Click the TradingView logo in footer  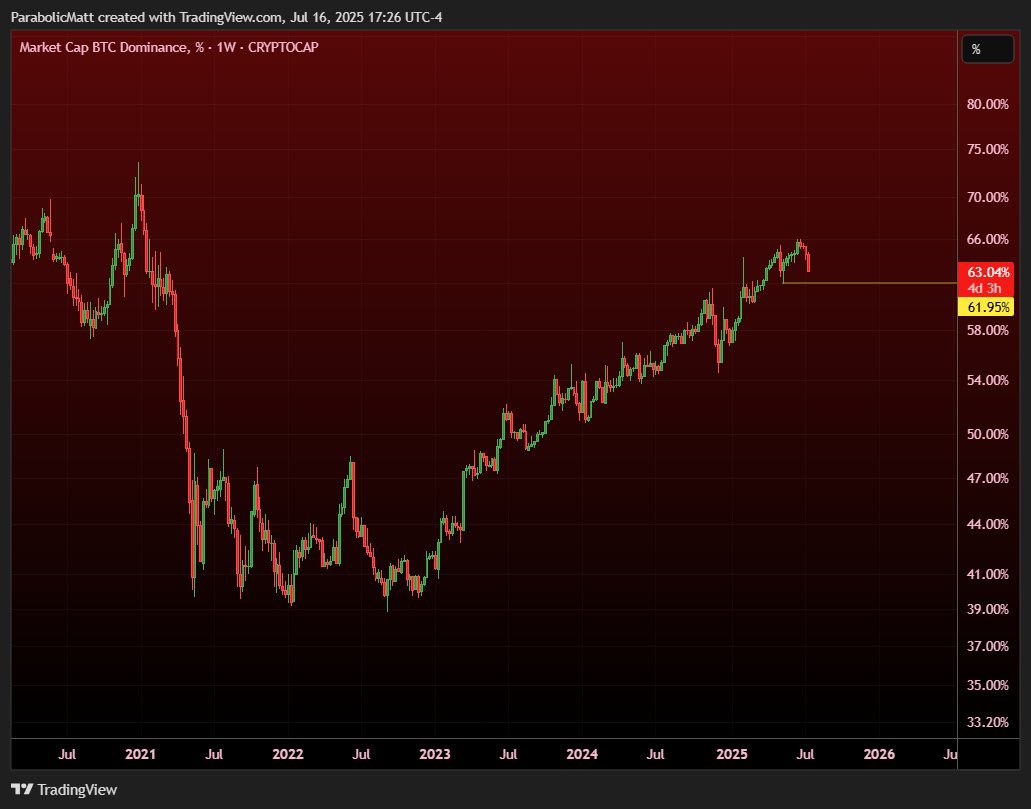(64, 789)
